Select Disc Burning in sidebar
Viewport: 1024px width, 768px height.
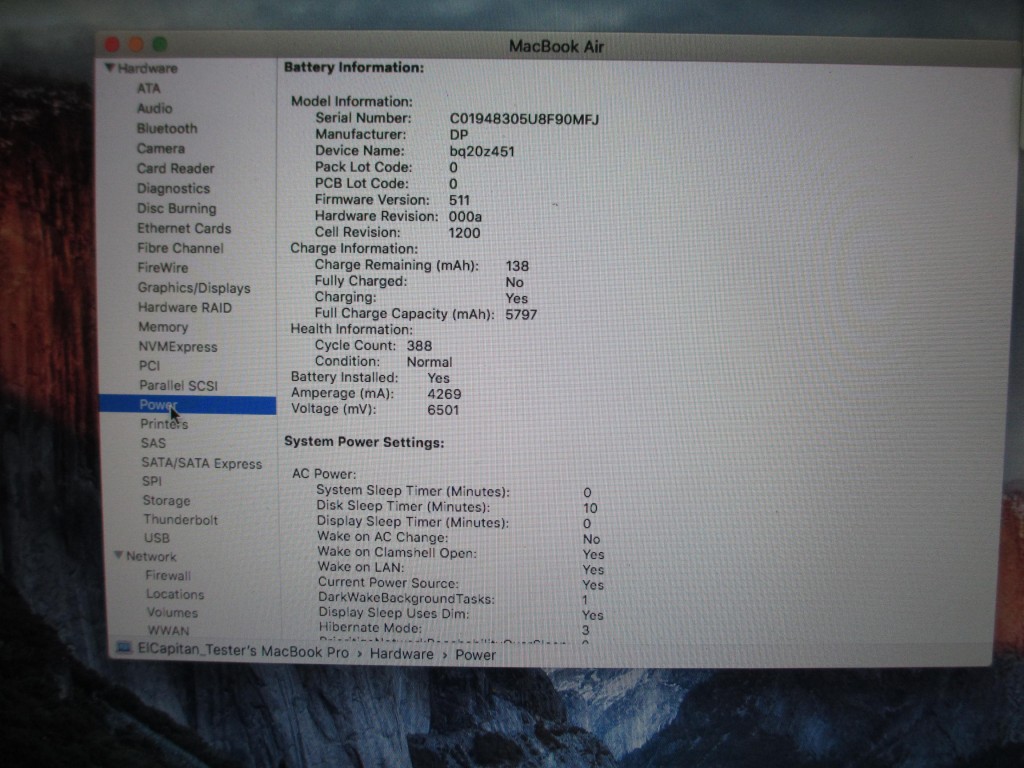[177, 208]
